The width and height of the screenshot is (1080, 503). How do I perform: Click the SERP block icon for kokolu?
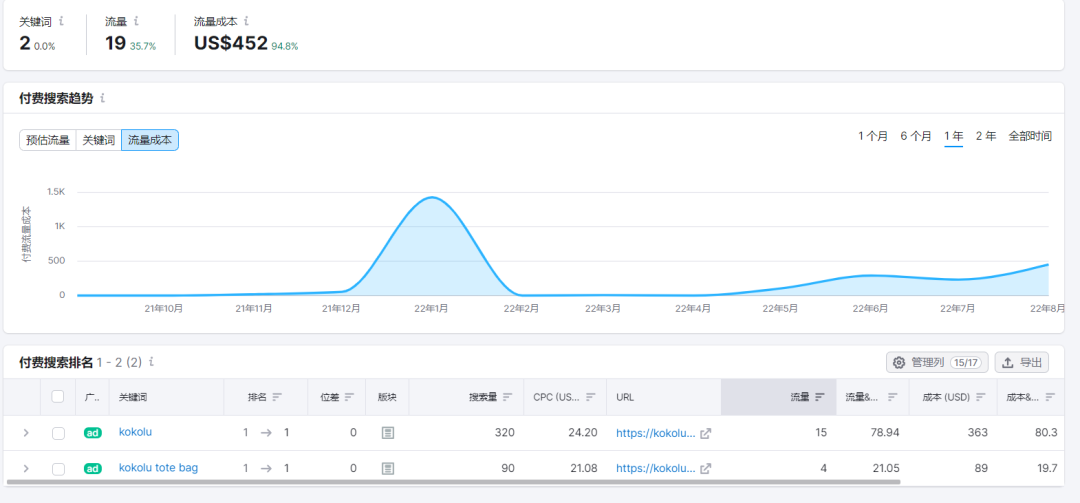[x=388, y=433]
